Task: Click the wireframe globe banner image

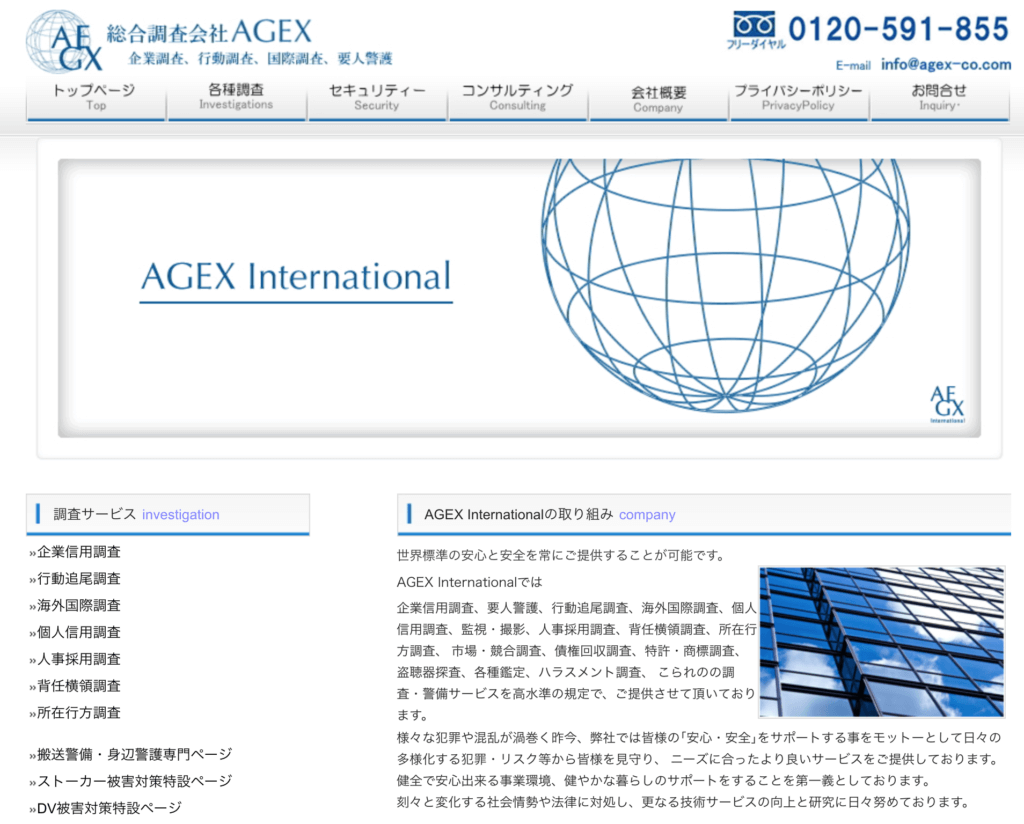Action: [724, 285]
